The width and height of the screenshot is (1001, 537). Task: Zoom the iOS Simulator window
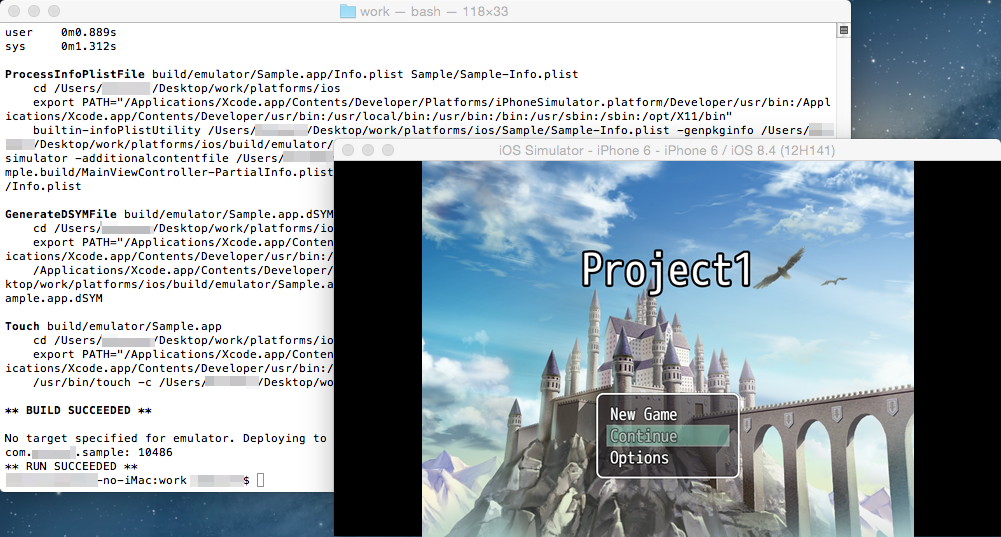[388, 150]
